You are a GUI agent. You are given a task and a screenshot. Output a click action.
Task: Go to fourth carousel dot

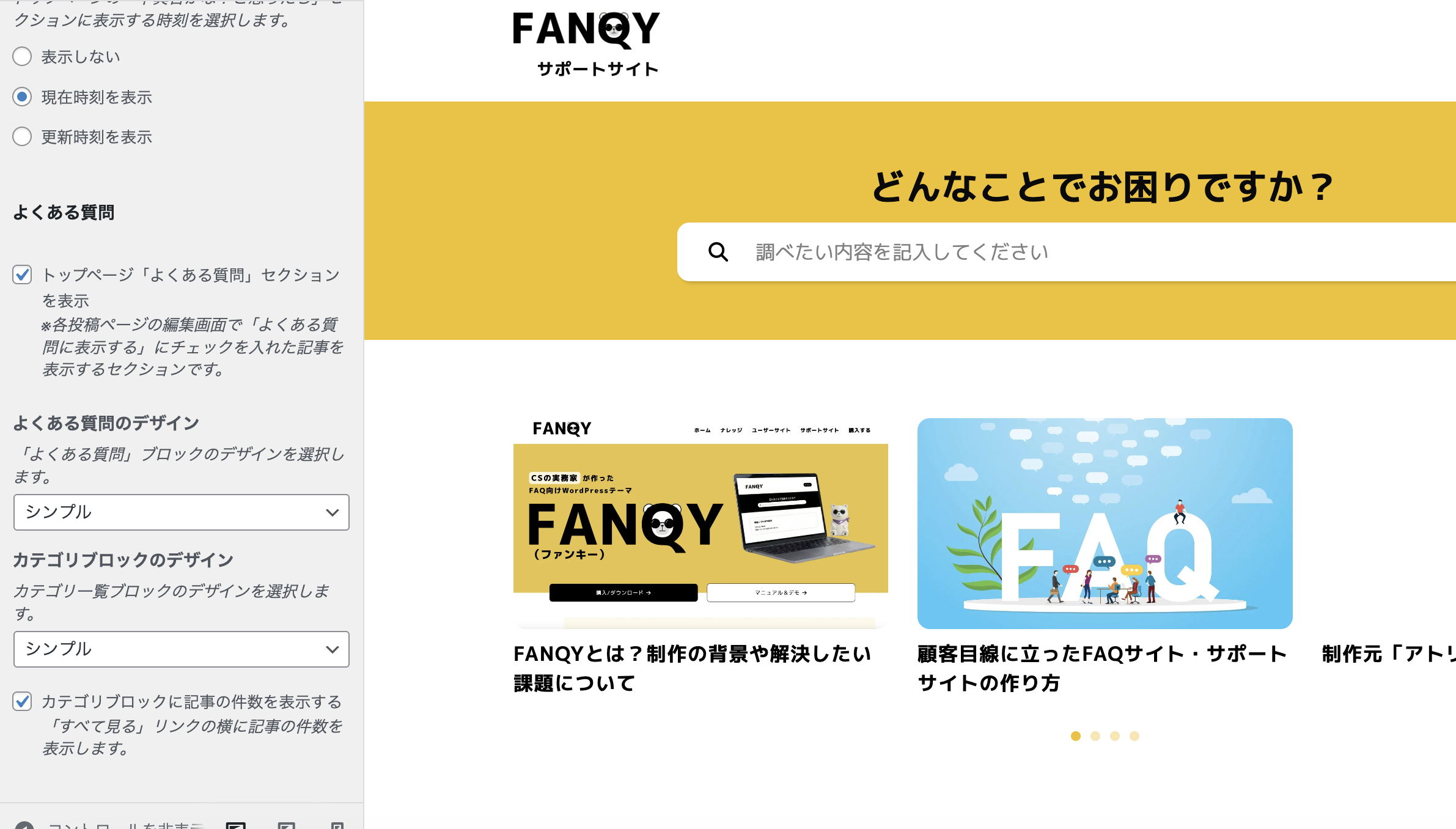pos(1134,736)
